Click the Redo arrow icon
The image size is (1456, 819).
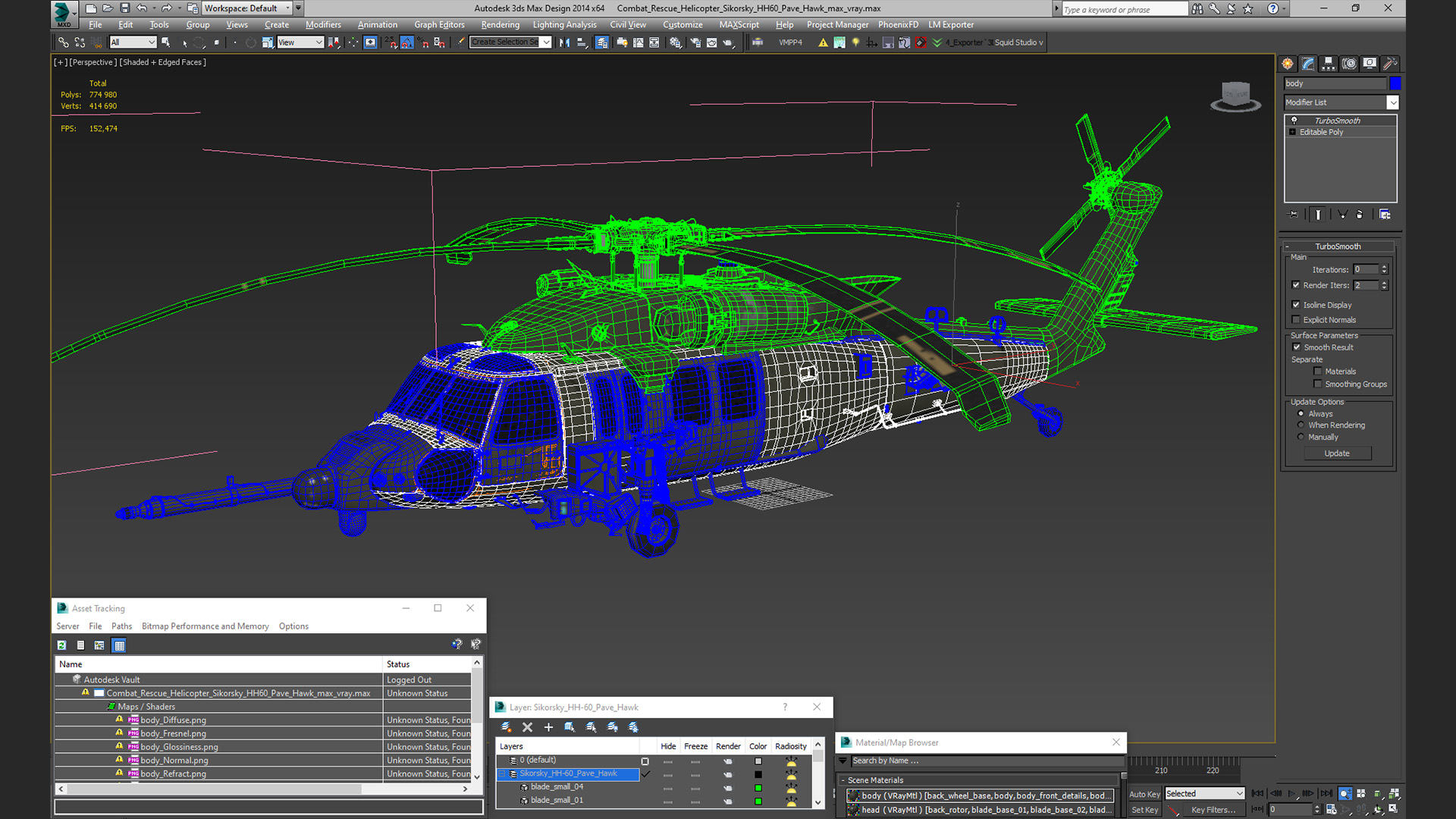pyautogui.click(x=166, y=8)
